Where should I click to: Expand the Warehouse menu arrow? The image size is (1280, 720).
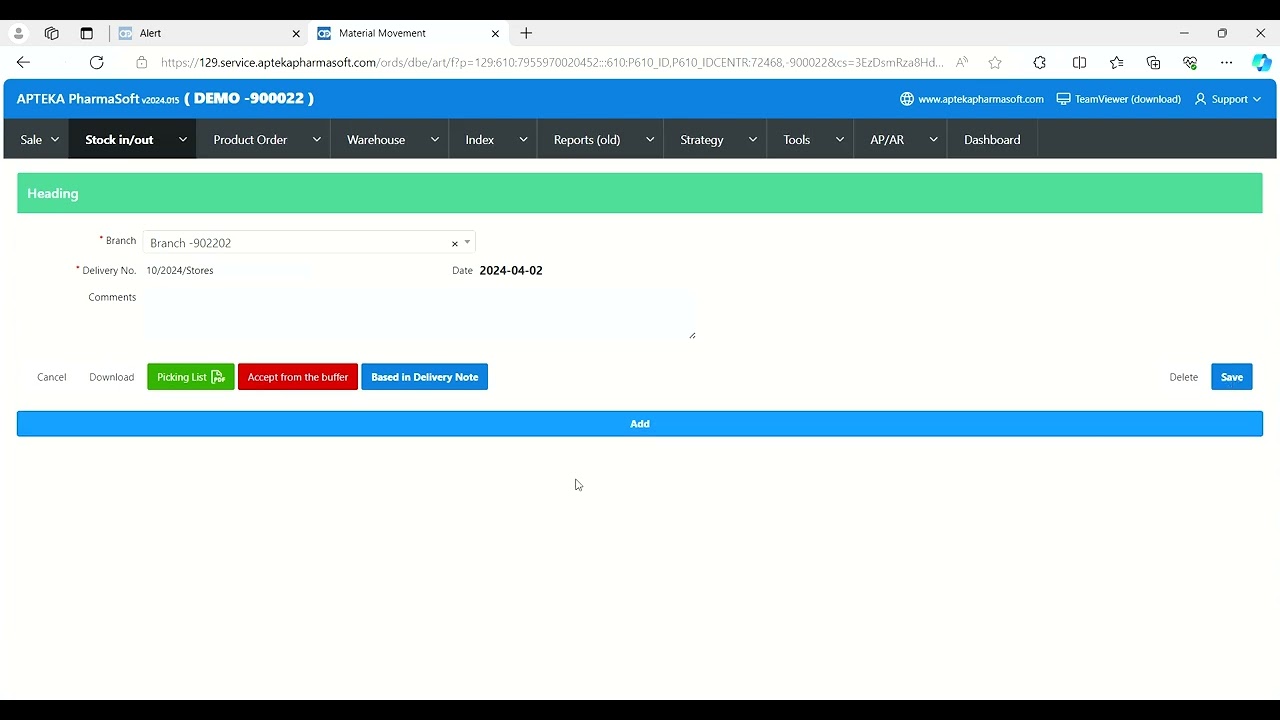point(435,140)
